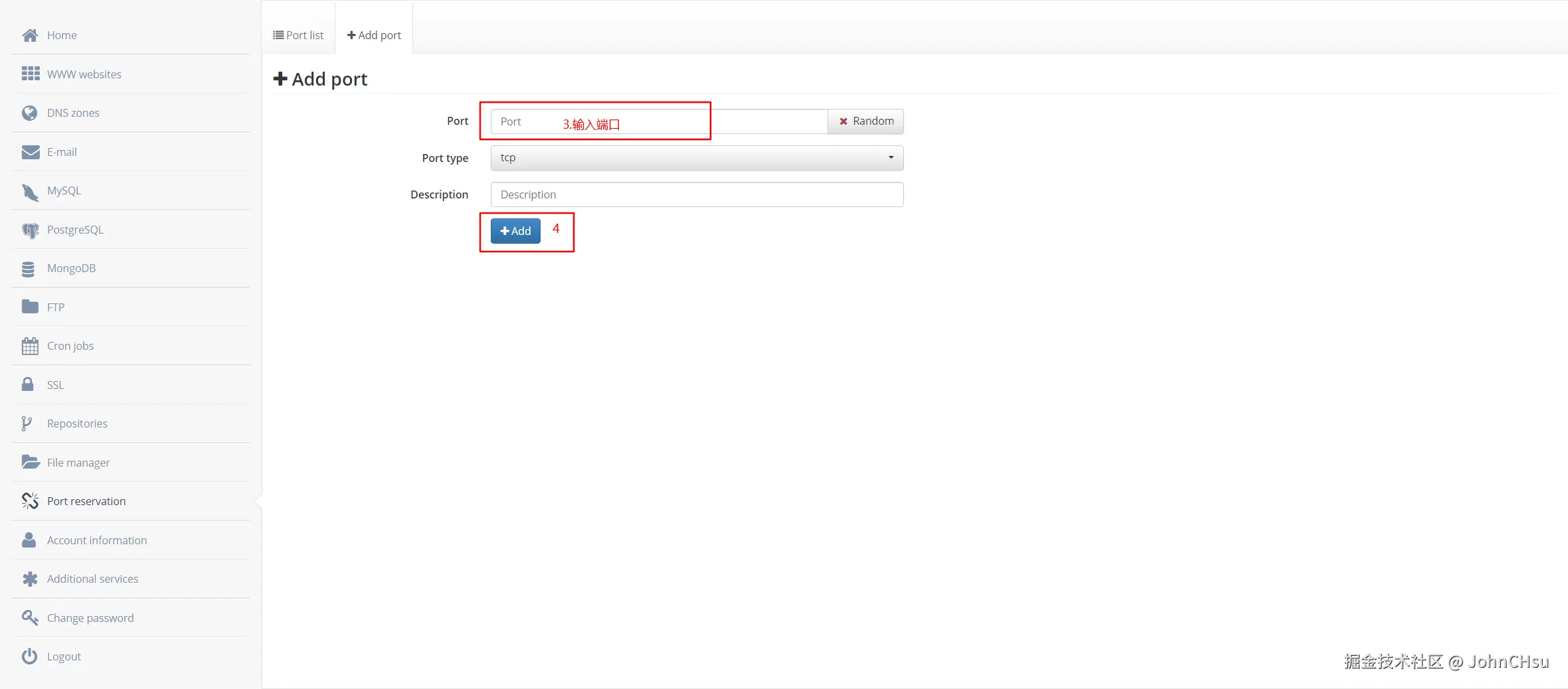Click the Repositories branch icon
This screenshot has height=689, width=1568.
point(27,423)
